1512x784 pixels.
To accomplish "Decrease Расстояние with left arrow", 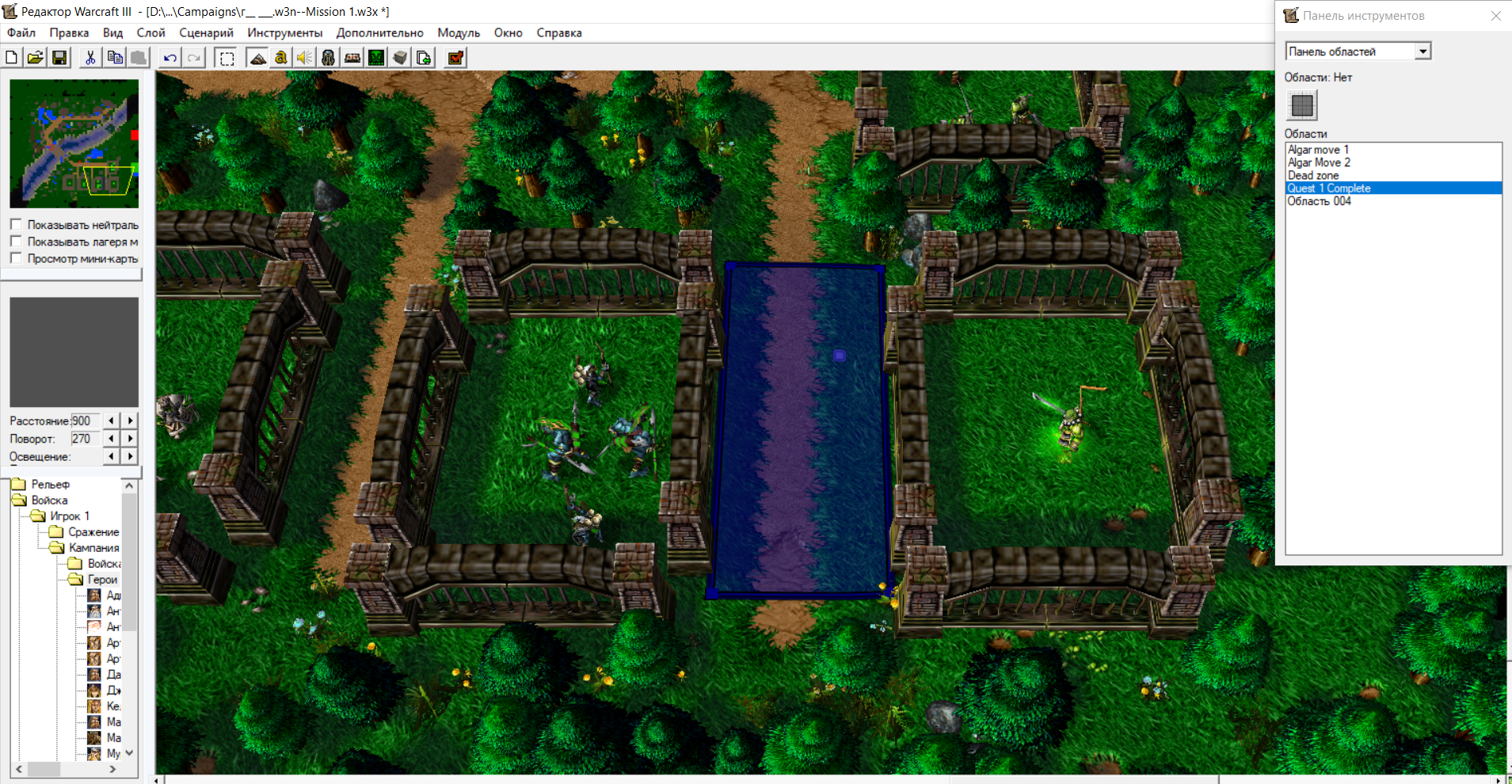I will tap(112, 421).
